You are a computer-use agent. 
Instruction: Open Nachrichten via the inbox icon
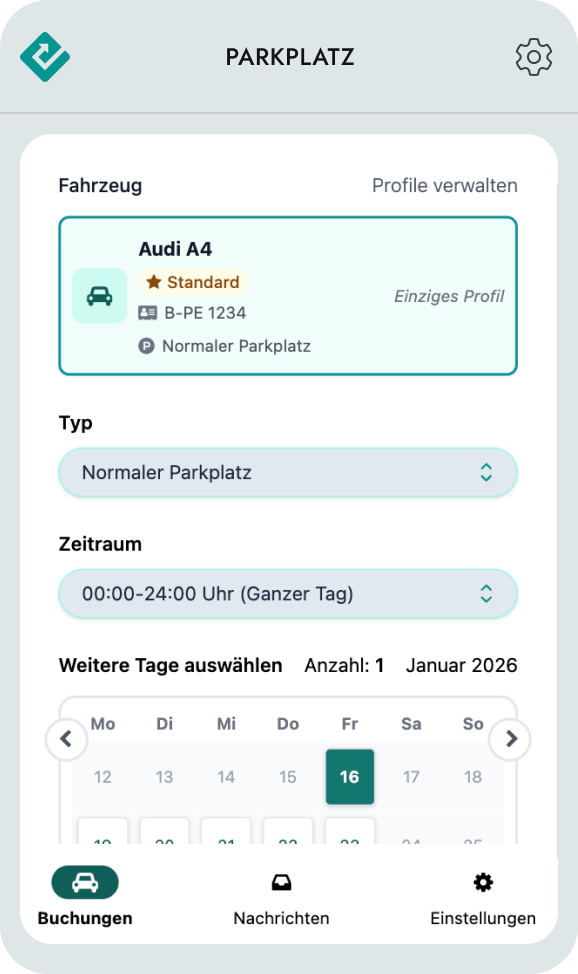[281, 881]
